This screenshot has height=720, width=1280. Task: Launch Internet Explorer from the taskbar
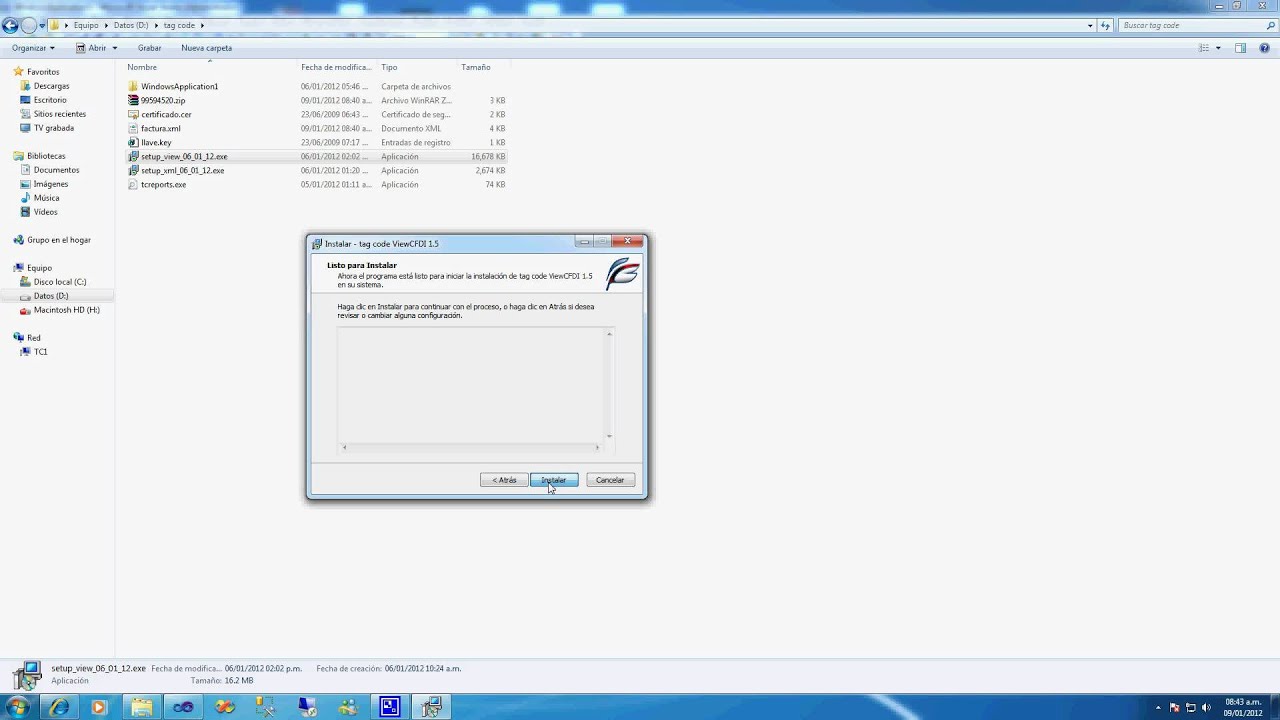pyautogui.click(x=59, y=707)
